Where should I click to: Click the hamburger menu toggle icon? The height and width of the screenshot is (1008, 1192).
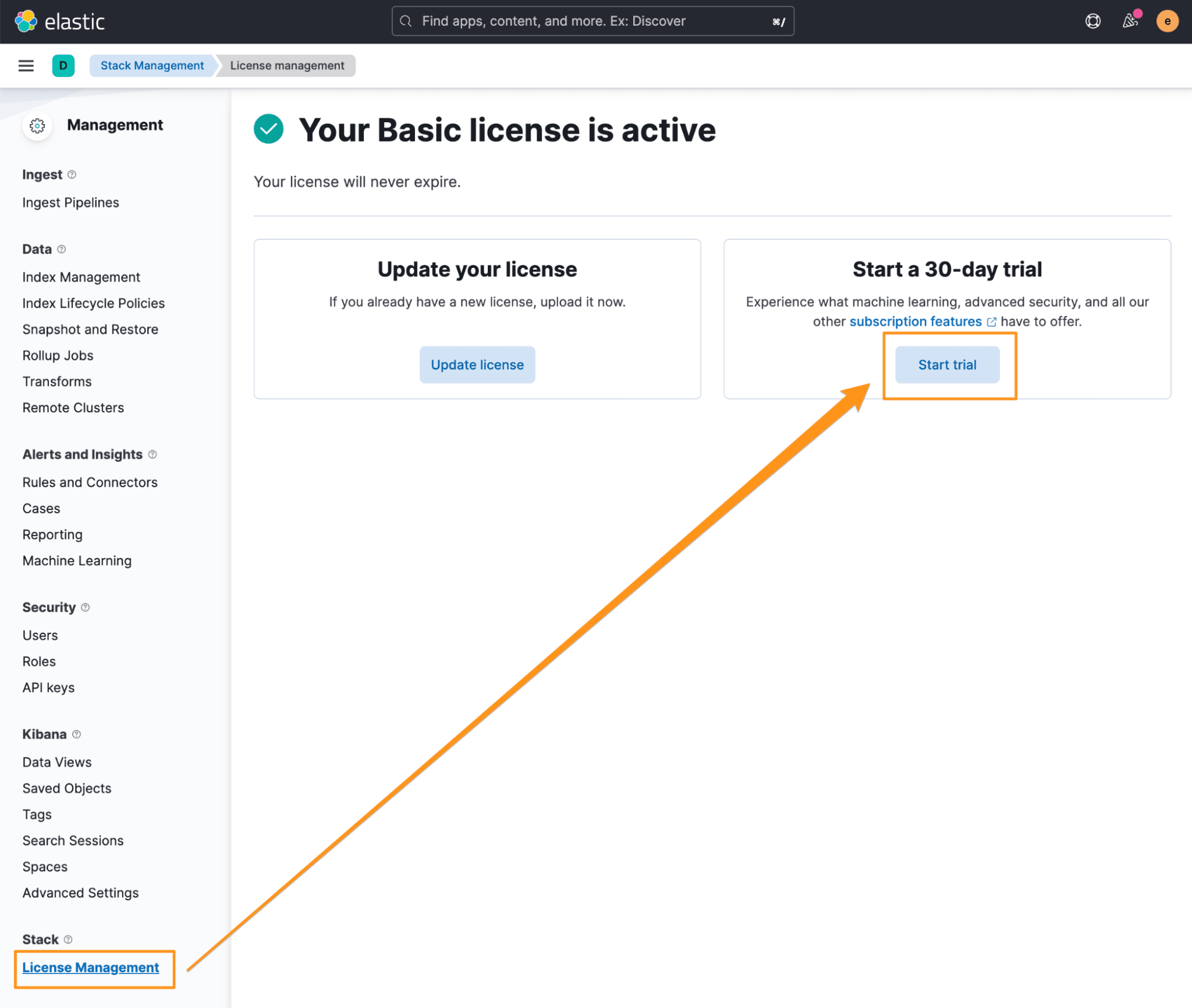[x=26, y=65]
